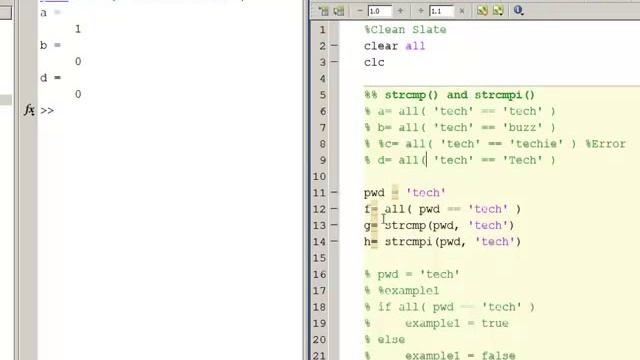The width and height of the screenshot is (640, 360).
Task: Click the "% pwd = 'tech'" comment on line 16
Action: click(411, 274)
